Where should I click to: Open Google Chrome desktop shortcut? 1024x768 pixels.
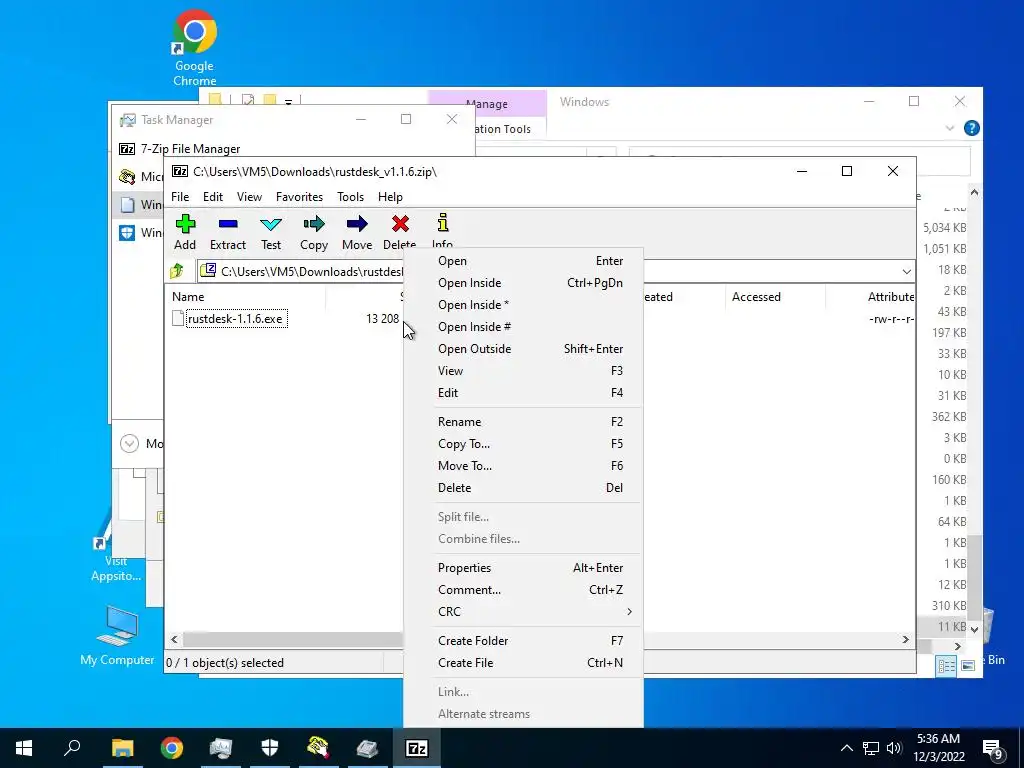[x=195, y=47]
